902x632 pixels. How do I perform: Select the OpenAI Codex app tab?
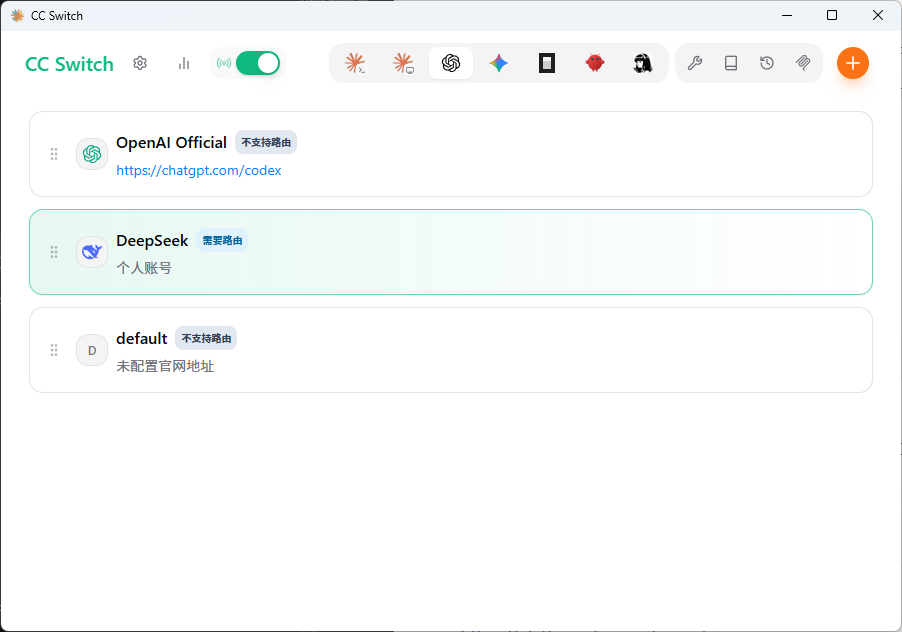click(x=451, y=63)
